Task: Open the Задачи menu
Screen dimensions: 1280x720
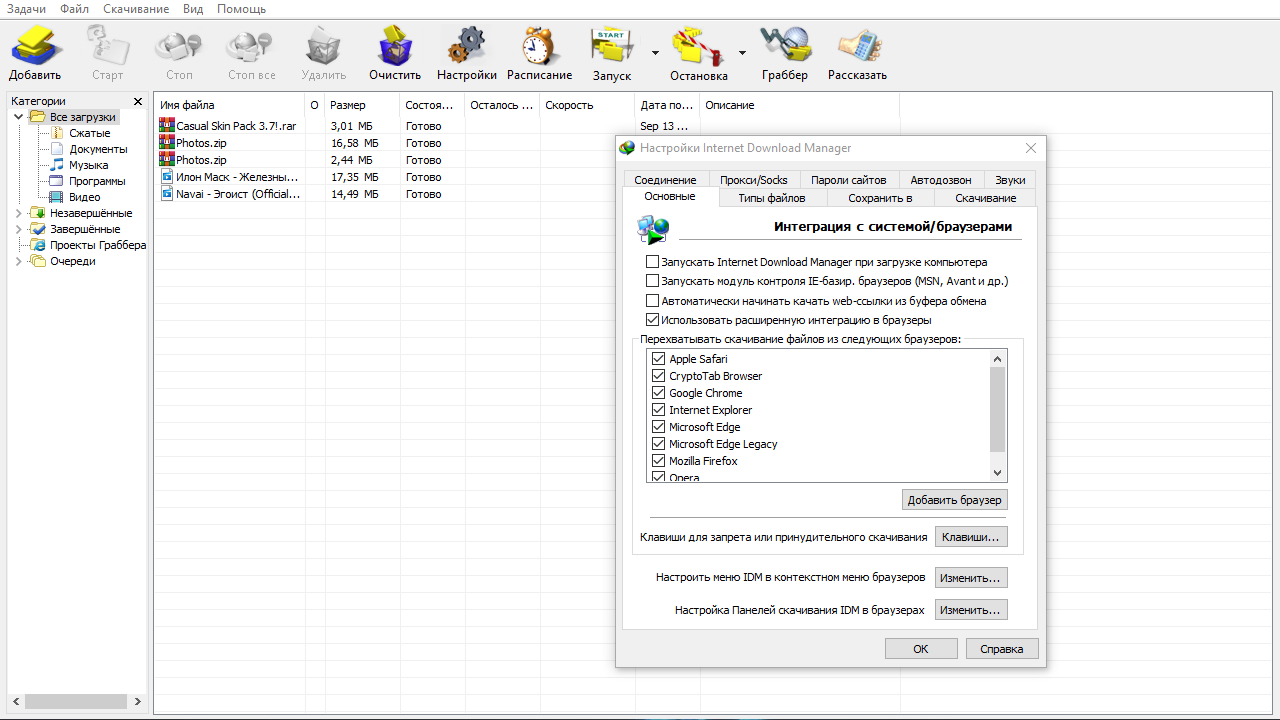Action: point(27,9)
